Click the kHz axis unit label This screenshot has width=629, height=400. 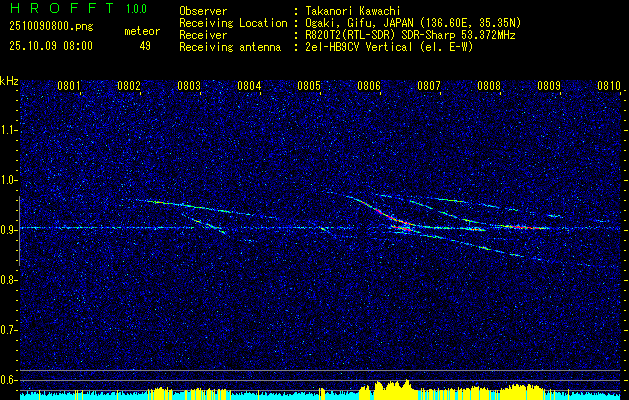[9, 81]
